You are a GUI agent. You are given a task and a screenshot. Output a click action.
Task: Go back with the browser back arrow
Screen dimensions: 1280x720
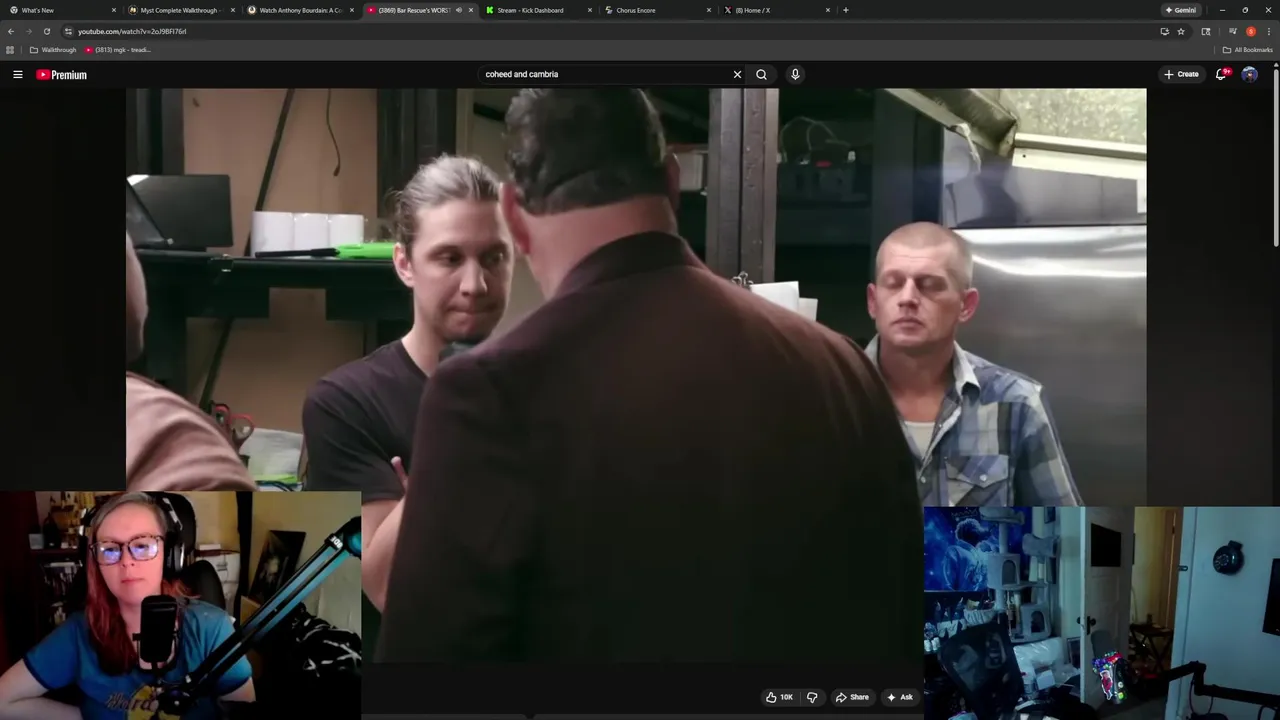coord(11,31)
